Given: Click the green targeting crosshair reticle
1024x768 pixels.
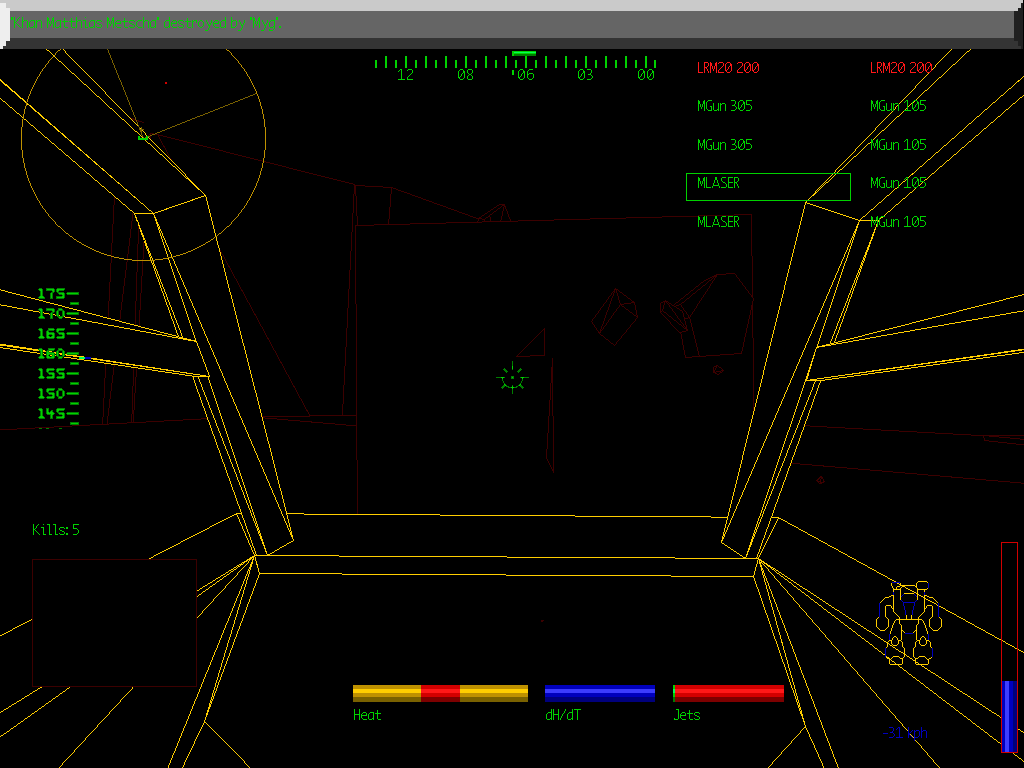Looking at the screenshot, I should coord(512,377).
